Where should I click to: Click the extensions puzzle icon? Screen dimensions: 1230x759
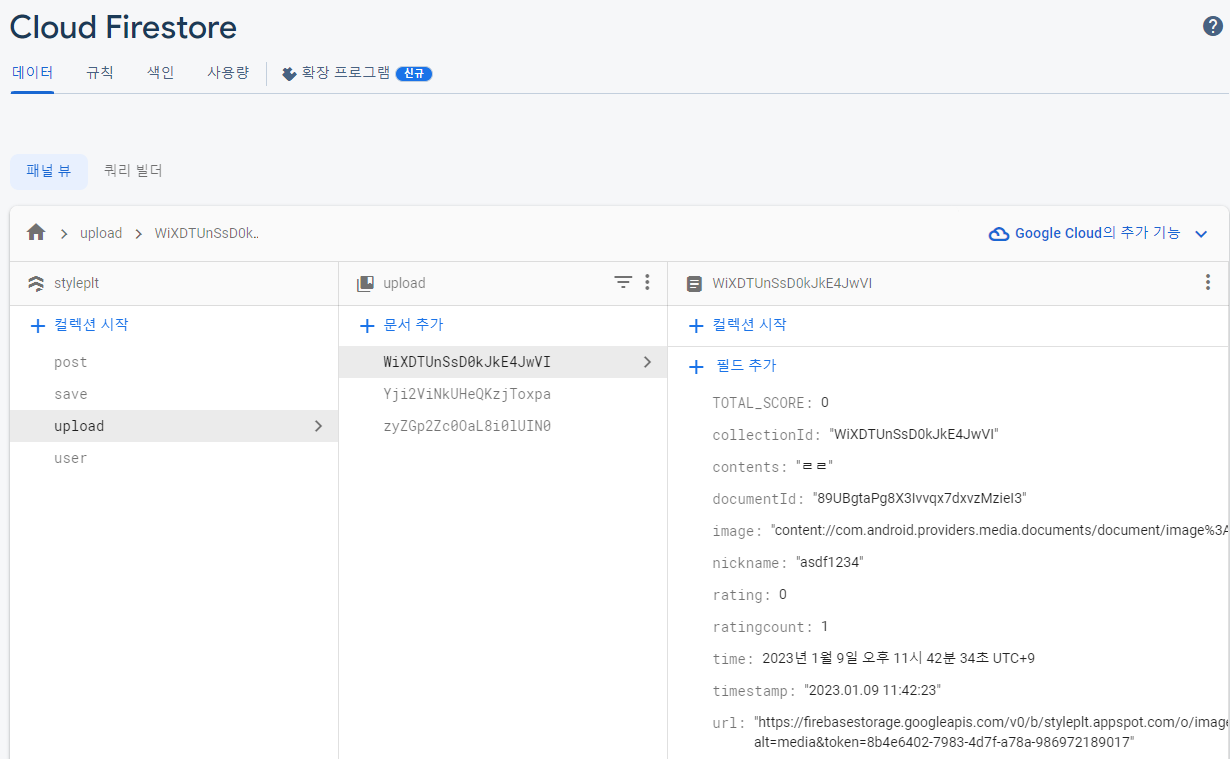[289, 73]
